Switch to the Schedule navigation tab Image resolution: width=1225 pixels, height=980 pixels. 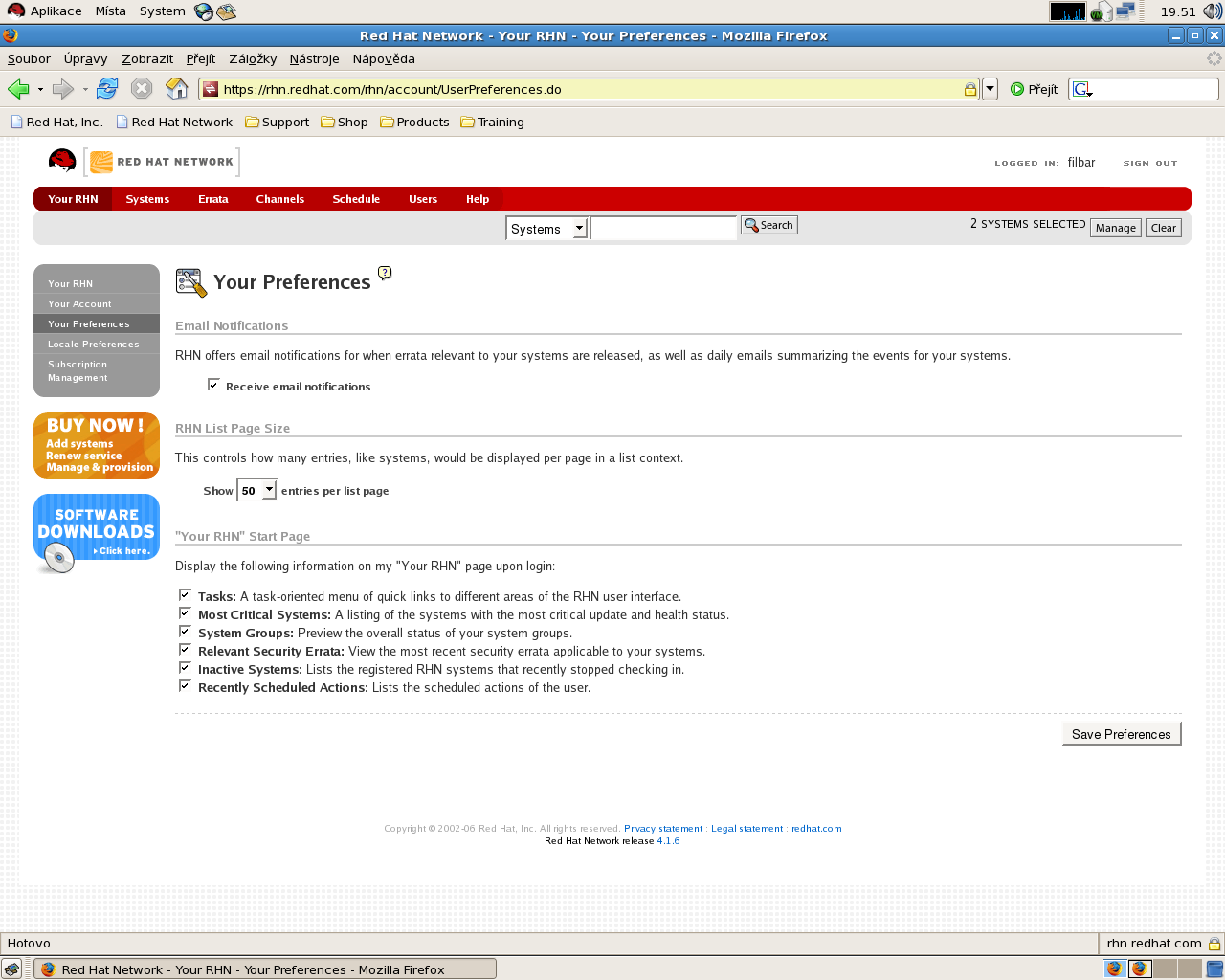[356, 199]
